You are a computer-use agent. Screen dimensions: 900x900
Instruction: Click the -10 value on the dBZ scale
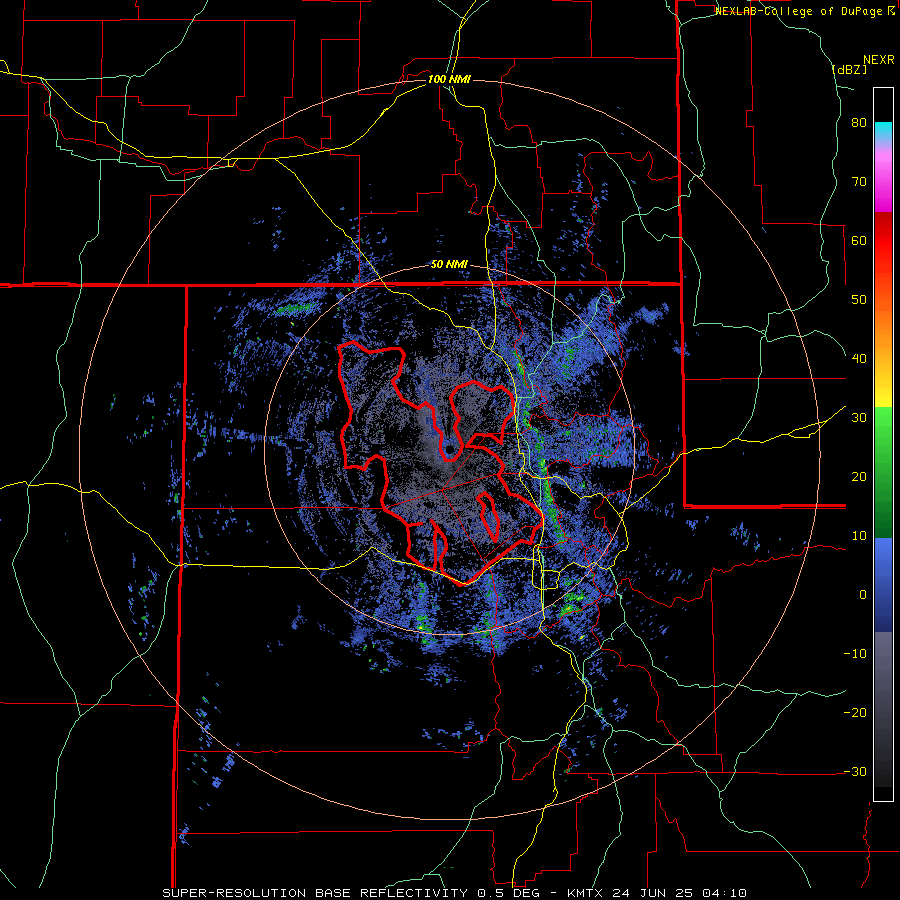coord(855,653)
